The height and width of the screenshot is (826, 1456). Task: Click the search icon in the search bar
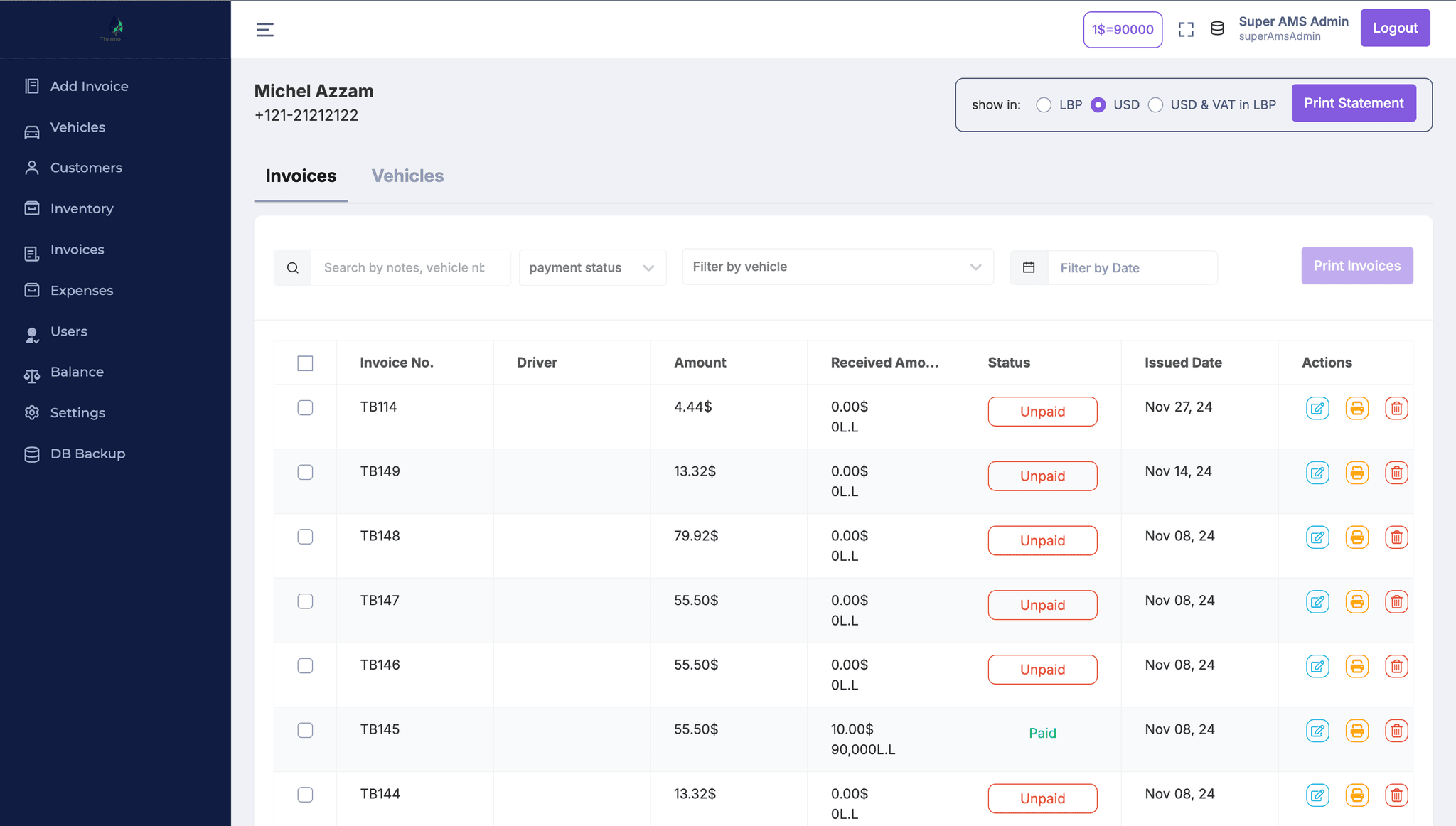[293, 267]
